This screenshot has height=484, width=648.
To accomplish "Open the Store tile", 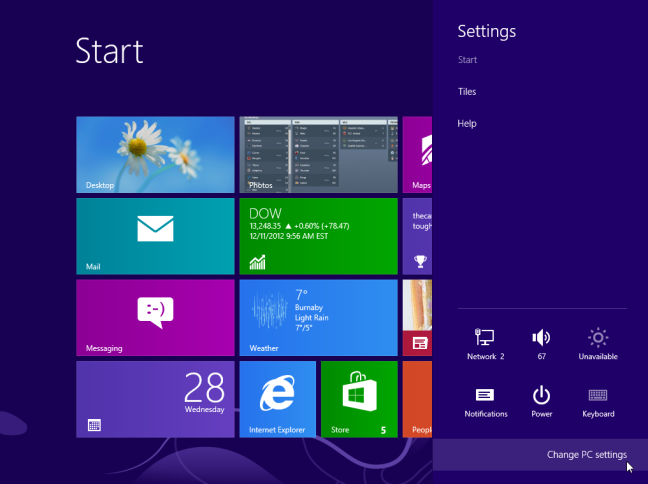I will point(359,399).
